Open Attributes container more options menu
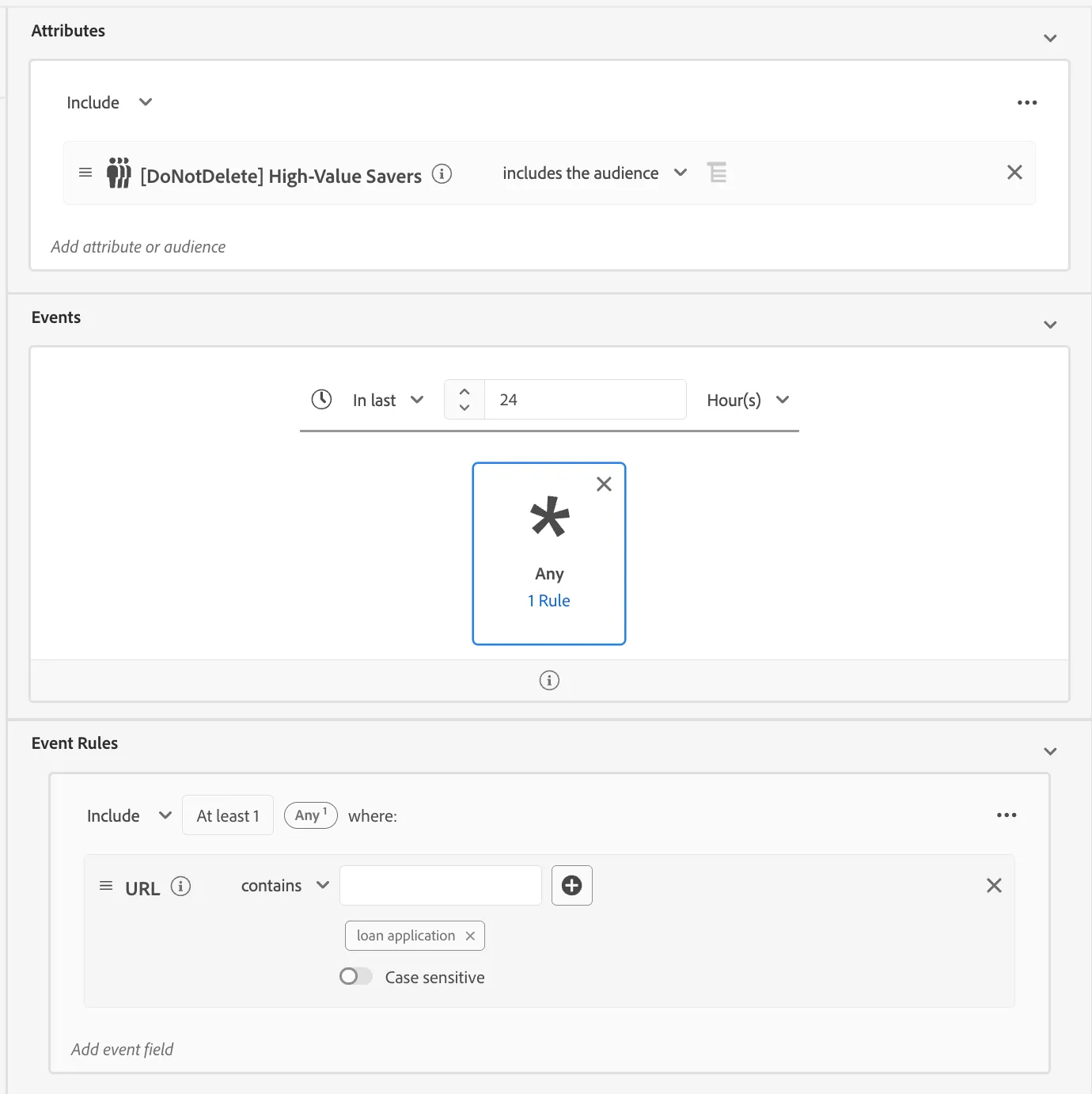Viewport: 1092px width, 1094px height. (1027, 102)
